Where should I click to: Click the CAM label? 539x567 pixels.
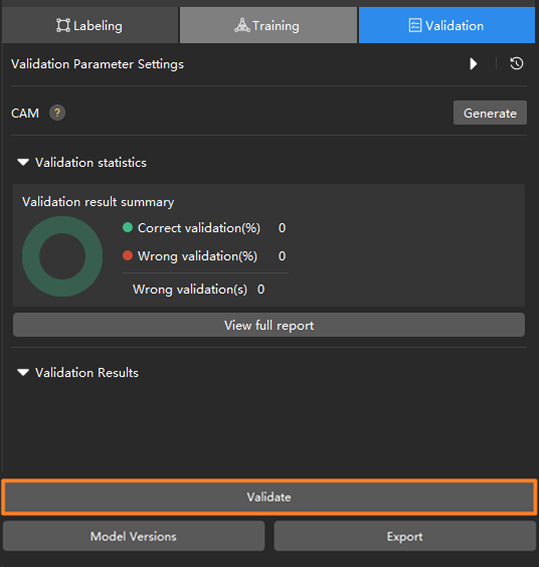coord(25,113)
